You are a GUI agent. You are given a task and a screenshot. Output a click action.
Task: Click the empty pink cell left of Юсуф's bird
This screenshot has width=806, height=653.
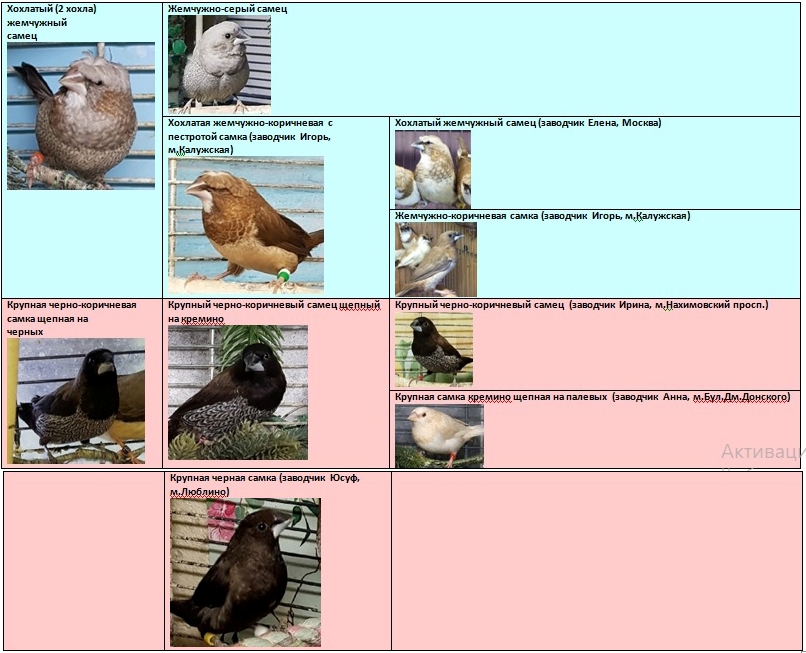point(83,560)
